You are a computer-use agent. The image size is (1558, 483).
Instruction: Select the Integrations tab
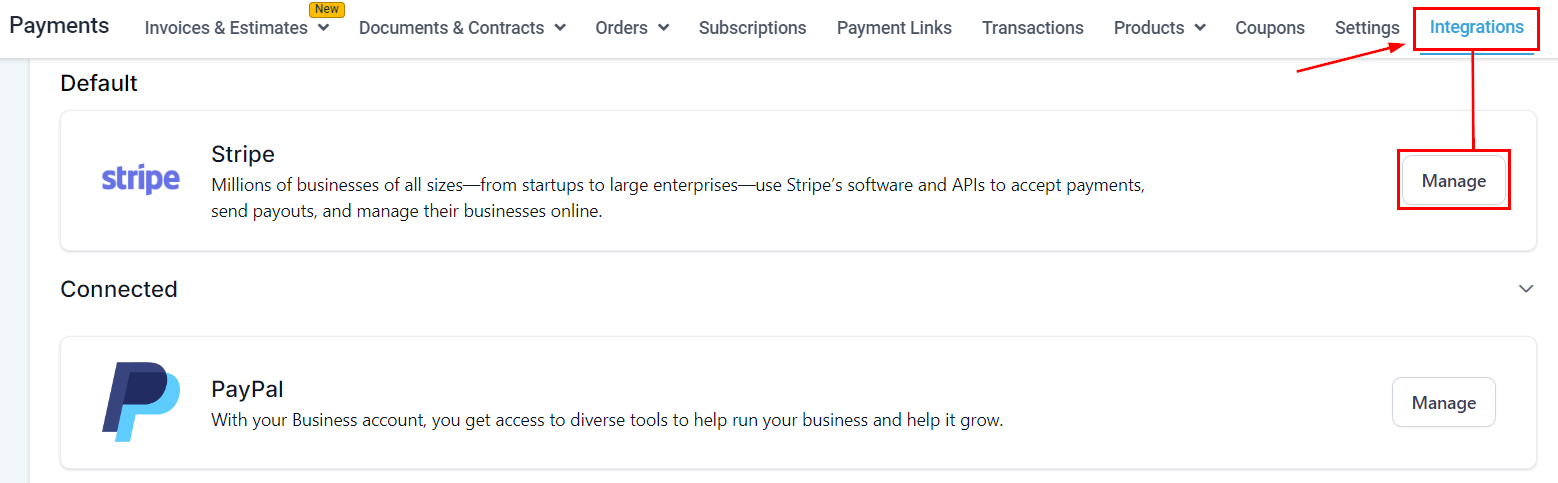[1476, 27]
